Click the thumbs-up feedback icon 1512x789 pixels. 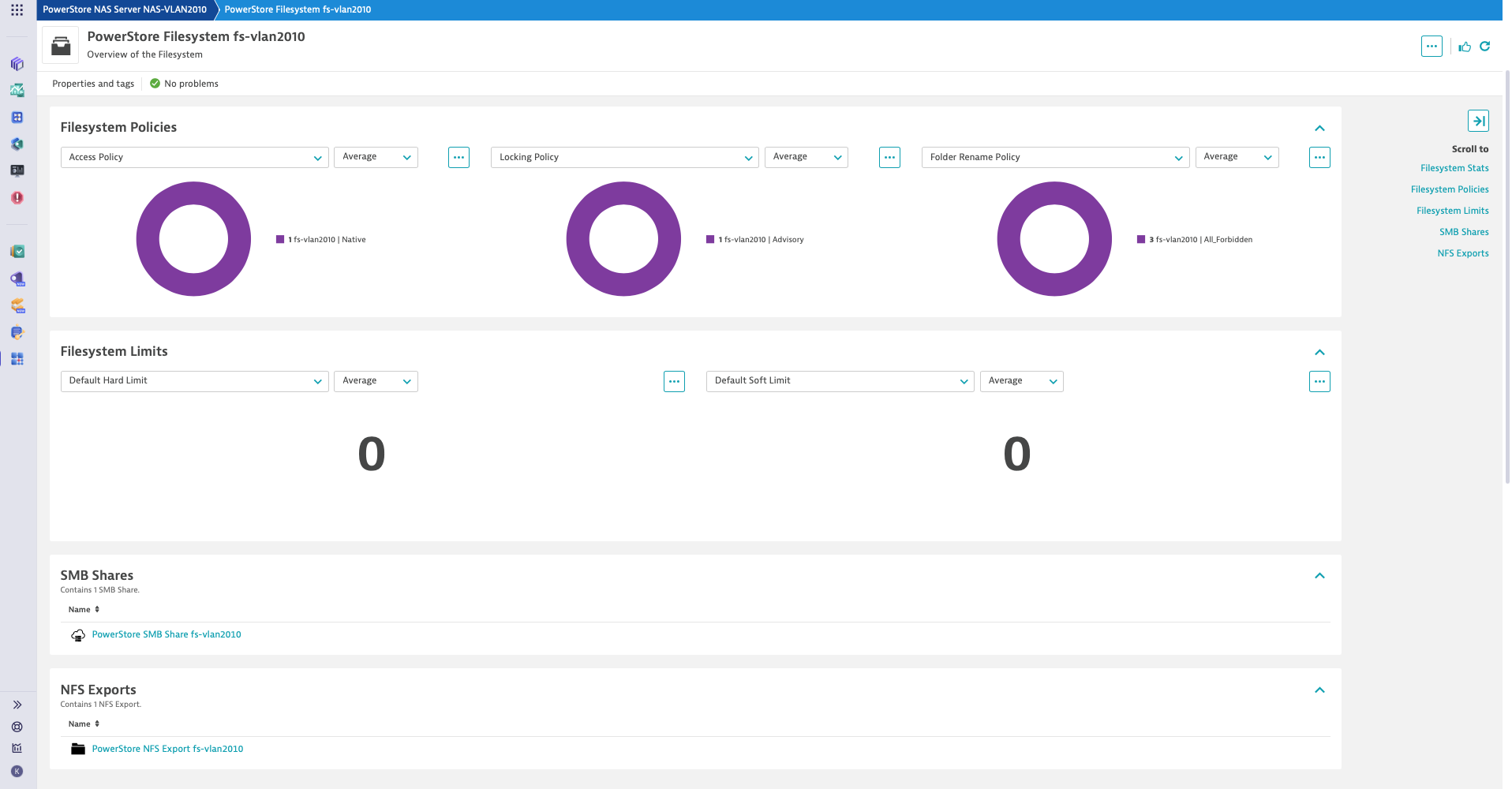pos(1465,47)
